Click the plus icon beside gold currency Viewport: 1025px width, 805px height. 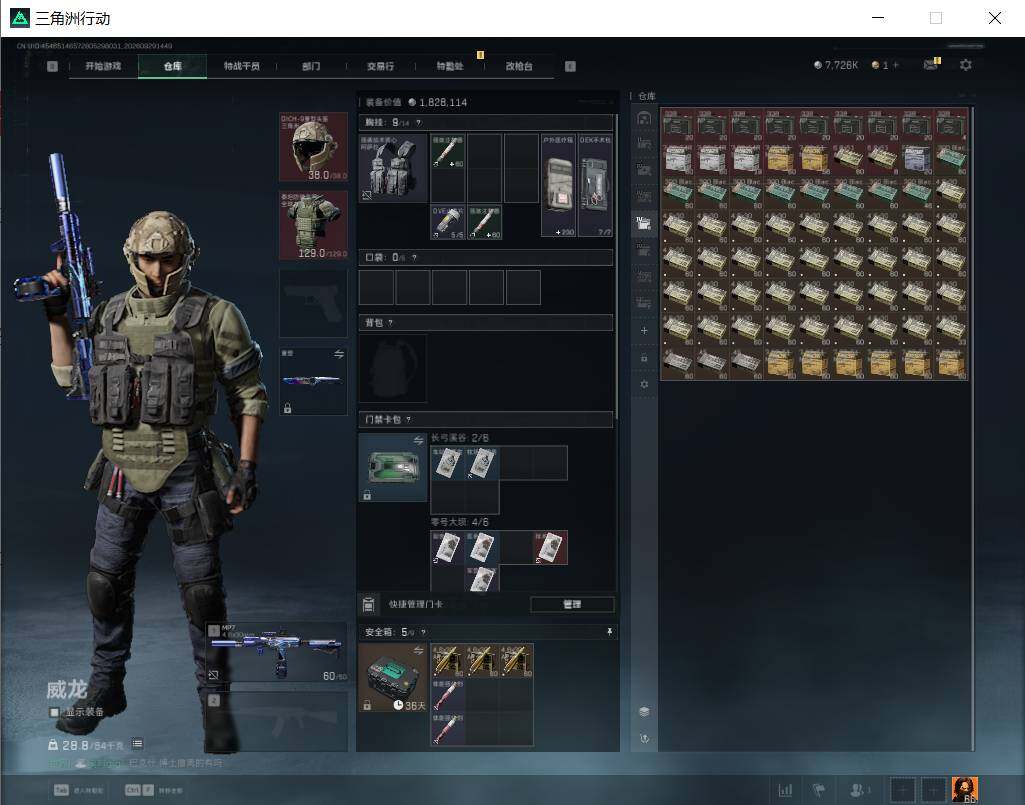pos(896,65)
